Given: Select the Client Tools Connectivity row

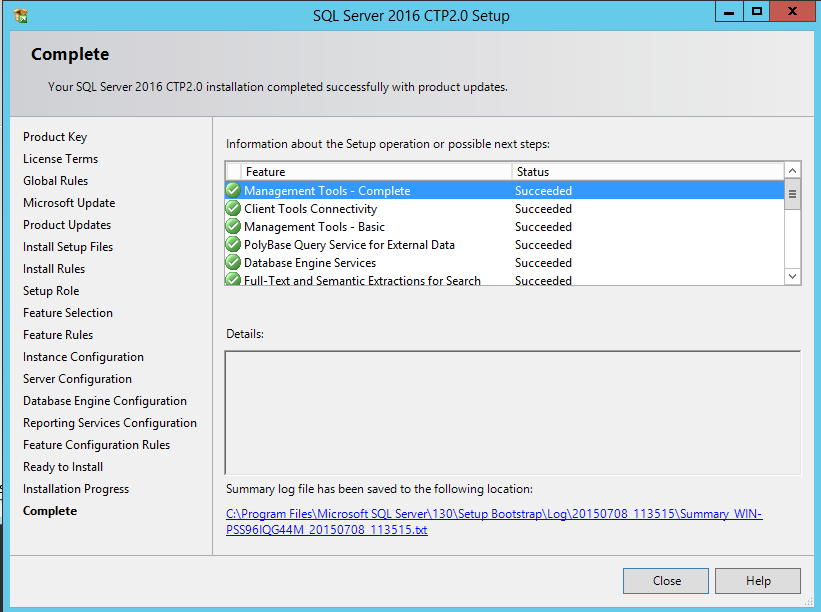Looking at the screenshot, I should 505,208.
